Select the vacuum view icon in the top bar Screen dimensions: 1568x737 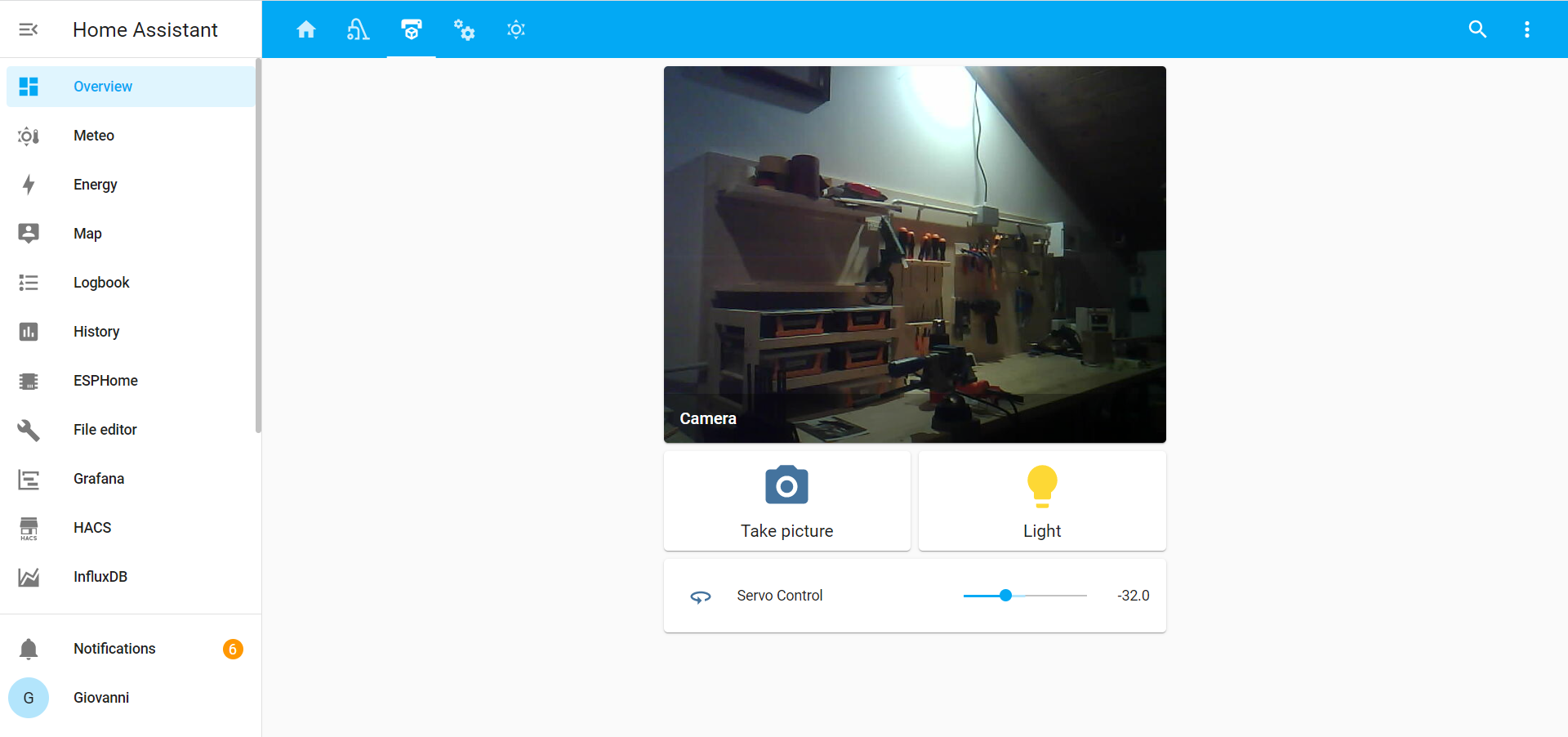(x=359, y=29)
